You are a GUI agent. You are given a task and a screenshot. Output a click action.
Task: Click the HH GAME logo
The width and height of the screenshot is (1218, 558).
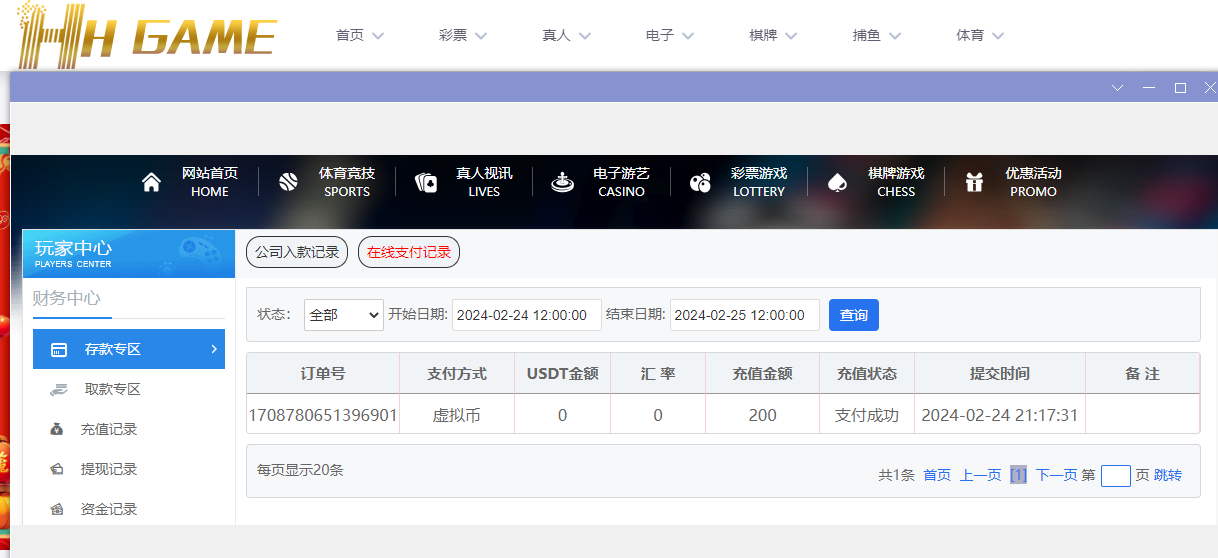146,35
